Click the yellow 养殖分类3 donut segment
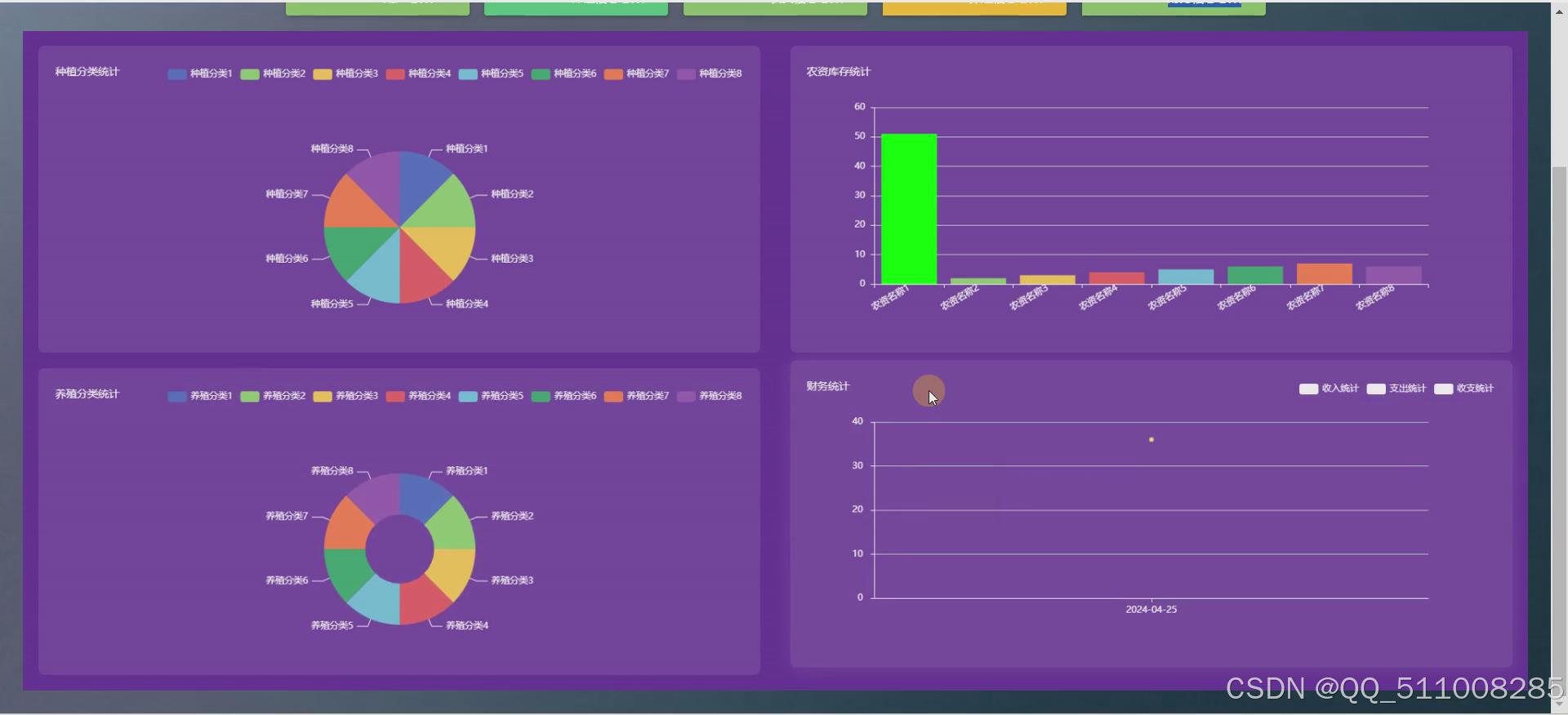 452,571
